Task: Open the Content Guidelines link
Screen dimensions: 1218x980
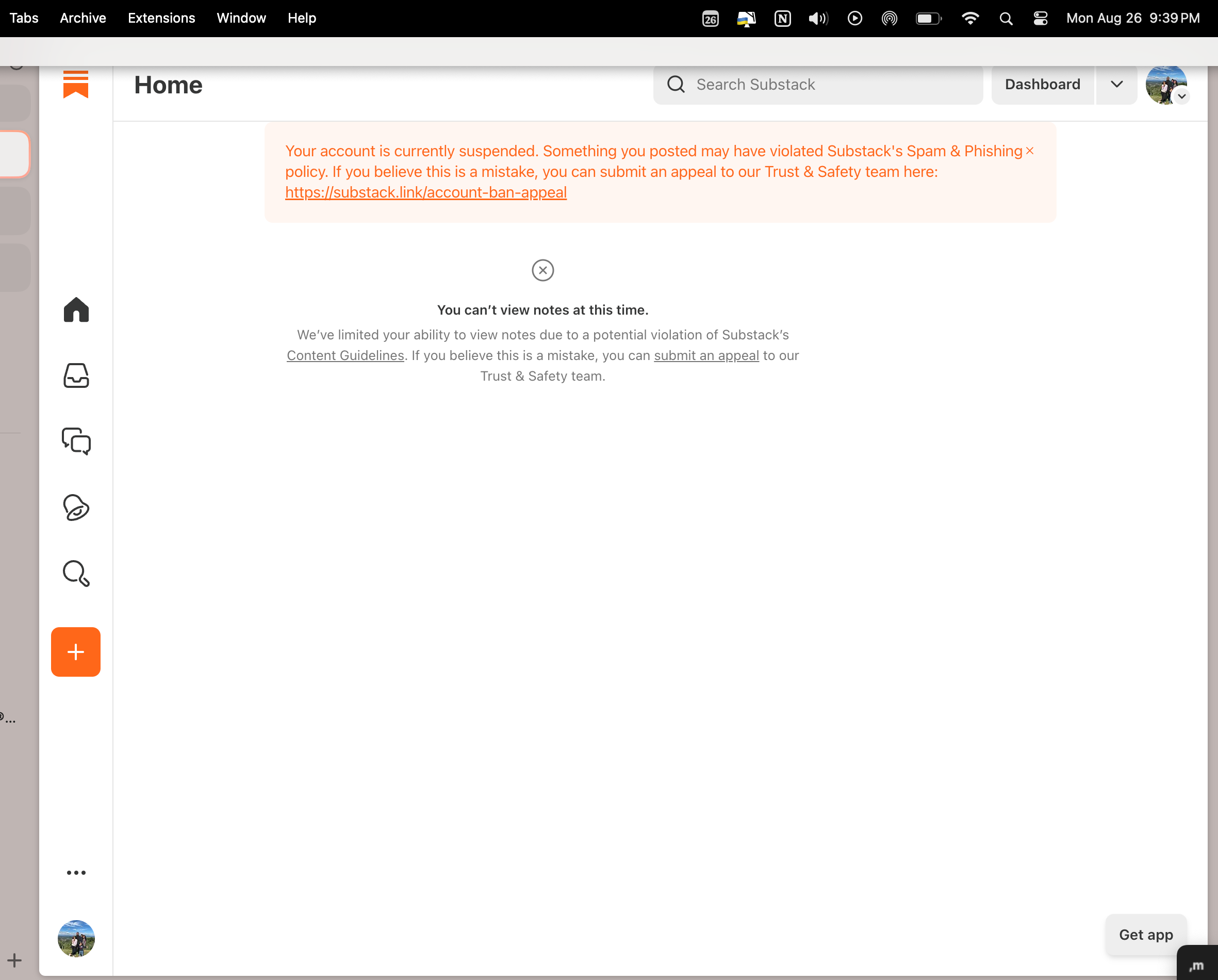Action: pos(345,355)
